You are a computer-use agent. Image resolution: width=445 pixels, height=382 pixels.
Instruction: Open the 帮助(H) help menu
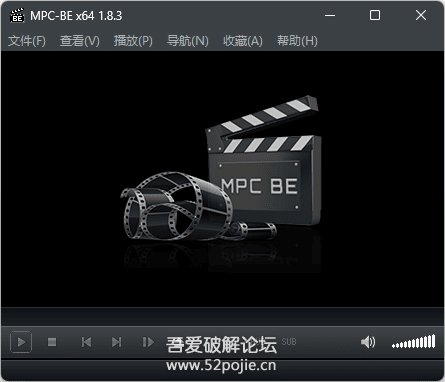(x=297, y=41)
